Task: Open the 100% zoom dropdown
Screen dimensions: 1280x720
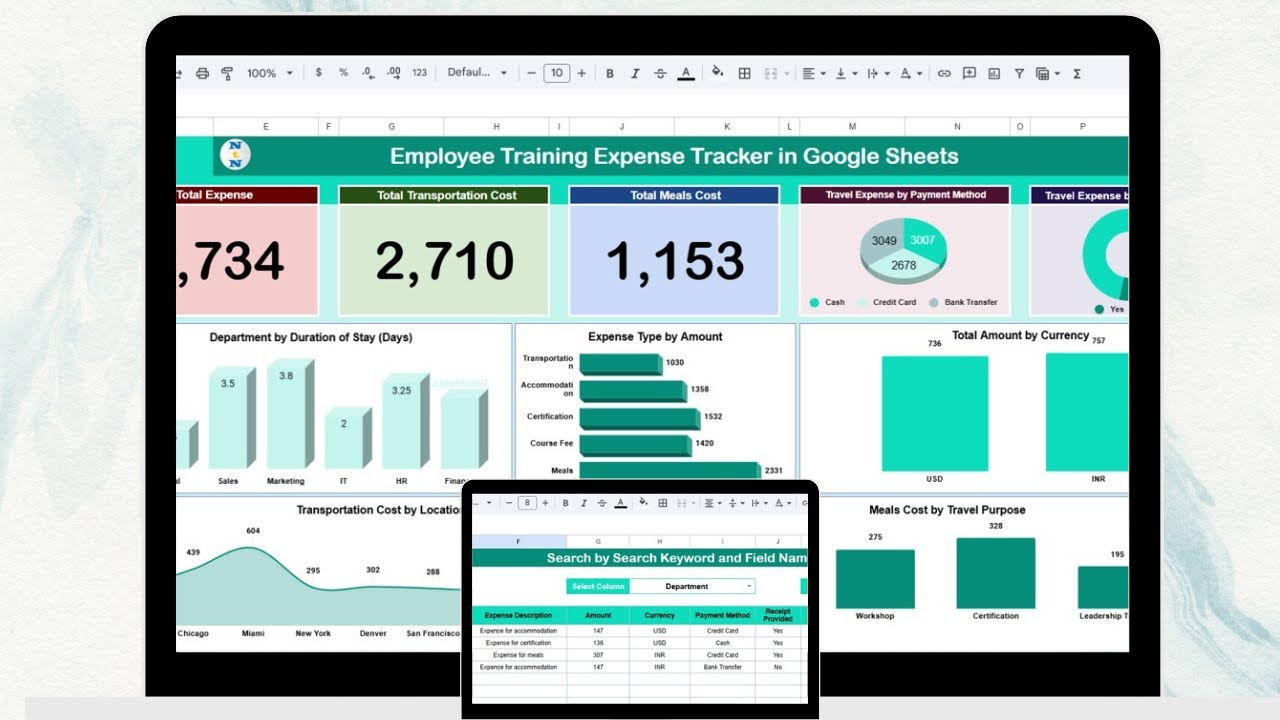Action: click(270, 73)
